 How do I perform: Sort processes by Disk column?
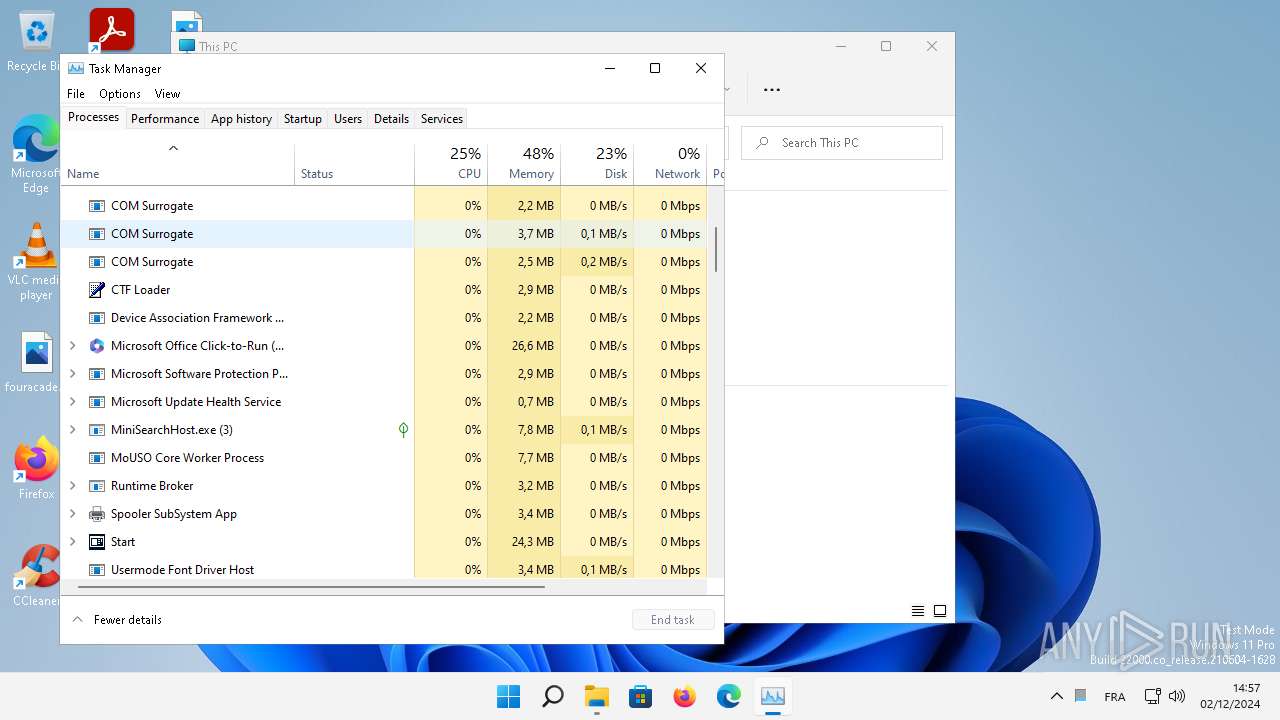point(597,164)
